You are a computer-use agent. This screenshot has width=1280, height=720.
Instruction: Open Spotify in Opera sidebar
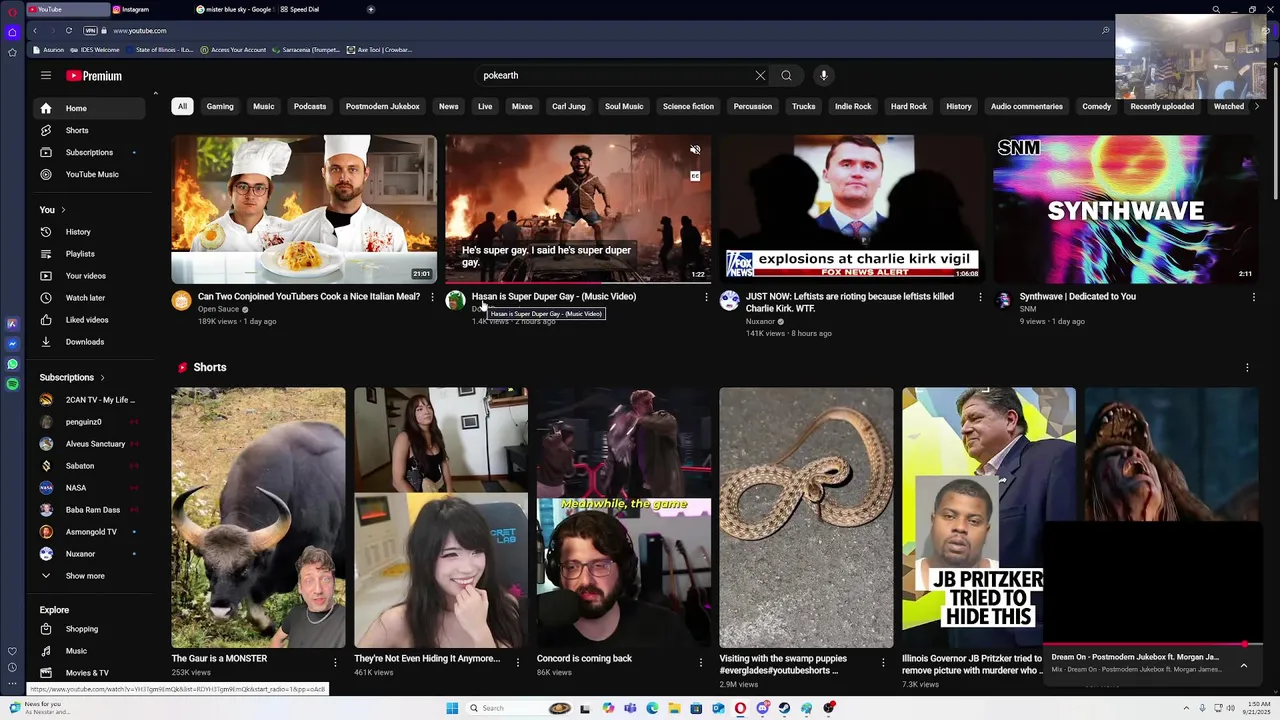(12, 384)
